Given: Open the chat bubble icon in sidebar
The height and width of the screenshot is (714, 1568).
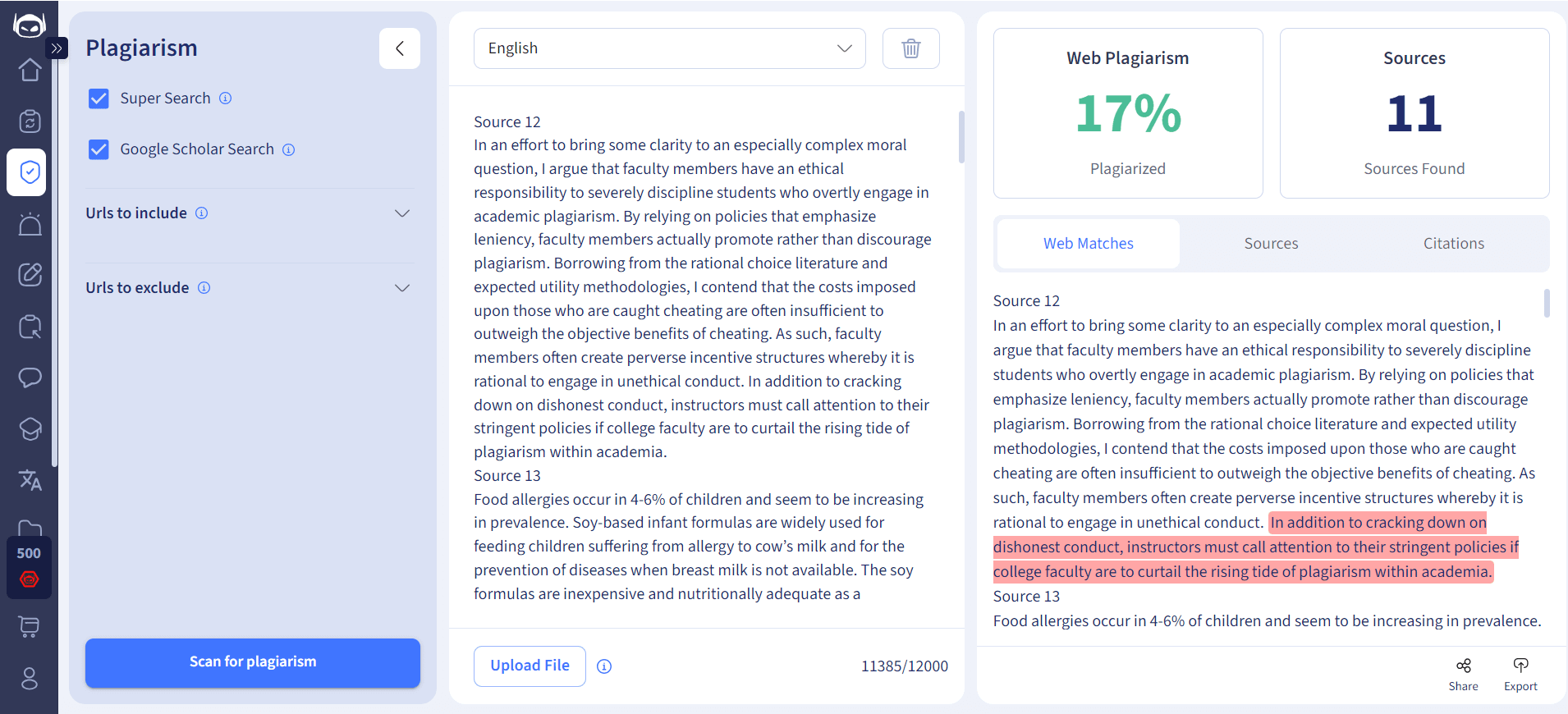Looking at the screenshot, I should tap(30, 378).
